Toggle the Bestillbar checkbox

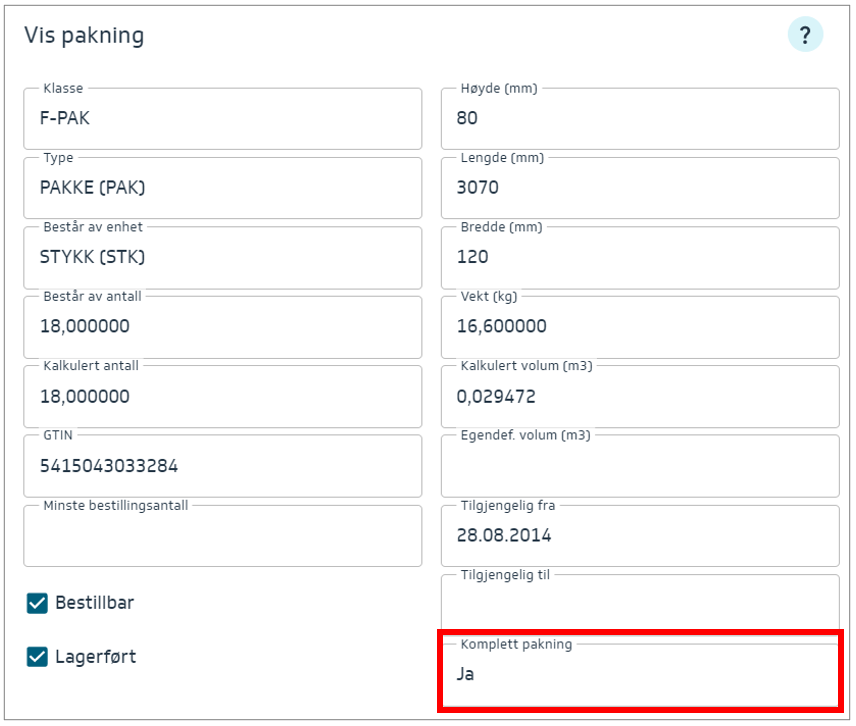pos(37,603)
